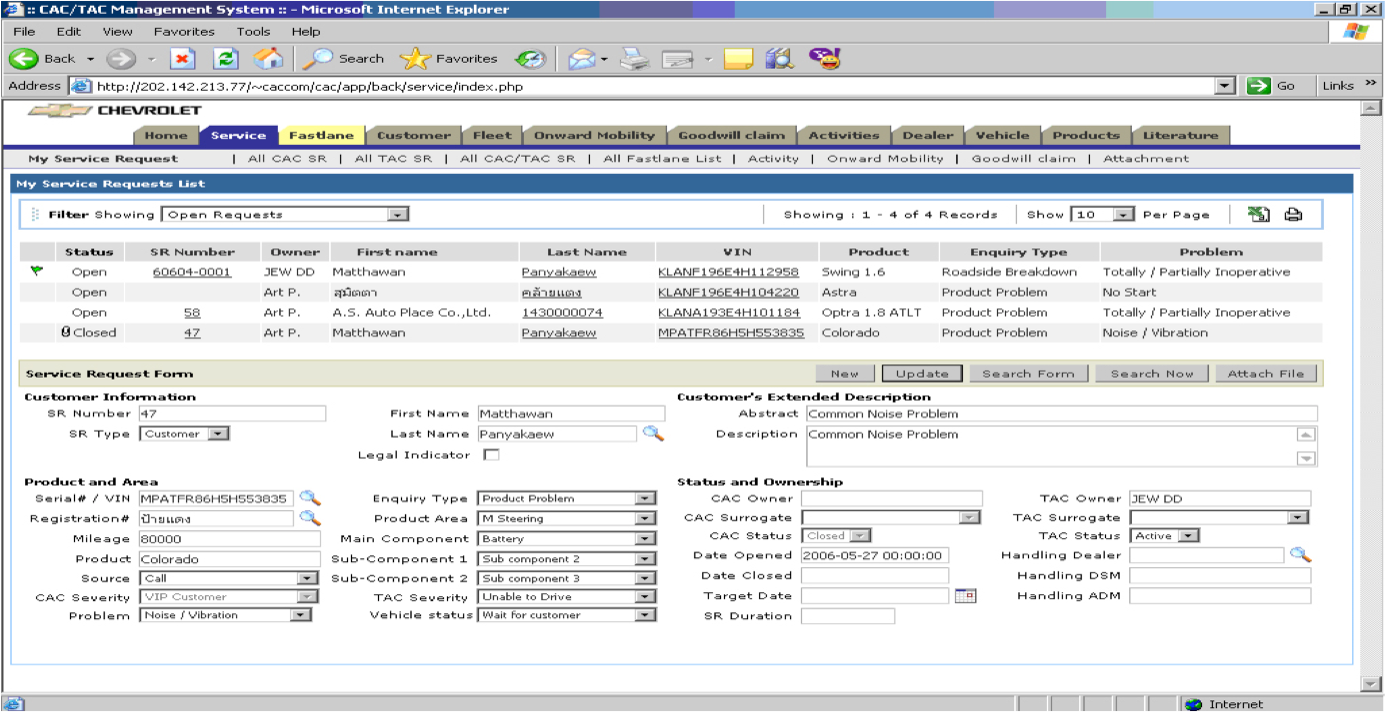This screenshot has width=1396, height=712.
Task: Open the TAC Status dropdown
Action: click(1164, 536)
